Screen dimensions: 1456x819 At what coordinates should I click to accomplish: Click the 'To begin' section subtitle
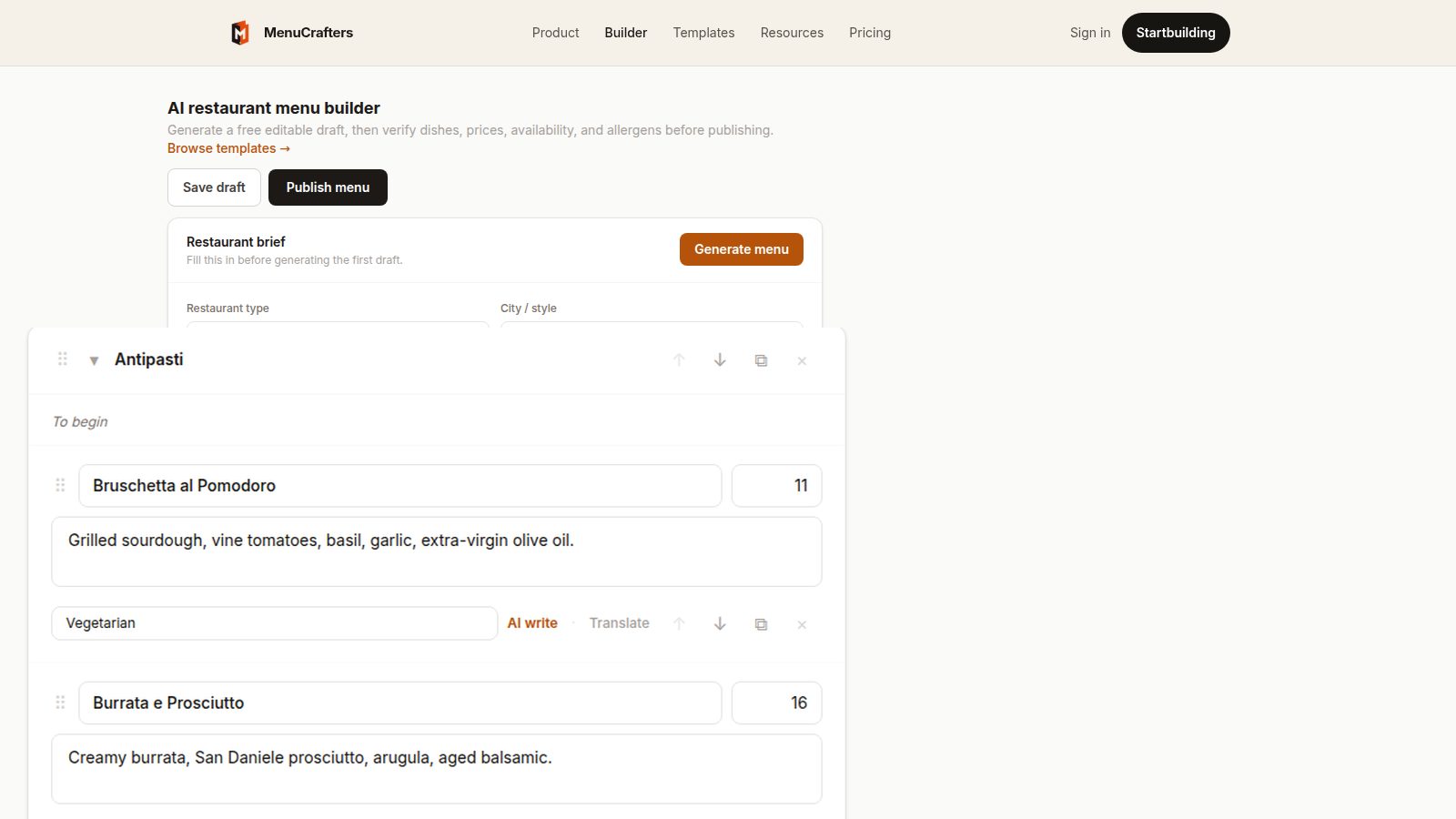pyautogui.click(x=80, y=421)
